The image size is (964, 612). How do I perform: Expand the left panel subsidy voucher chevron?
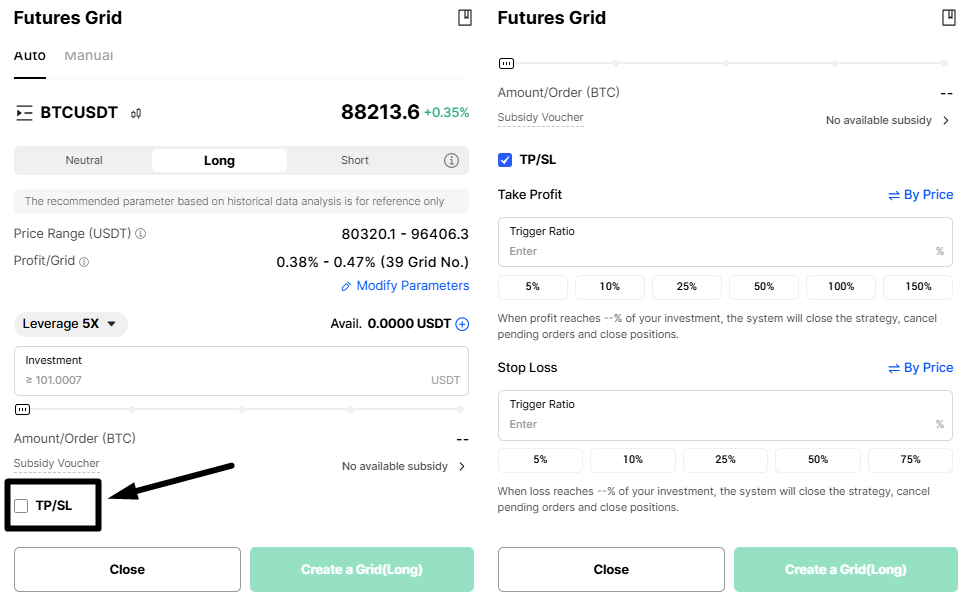(x=462, y=467)
